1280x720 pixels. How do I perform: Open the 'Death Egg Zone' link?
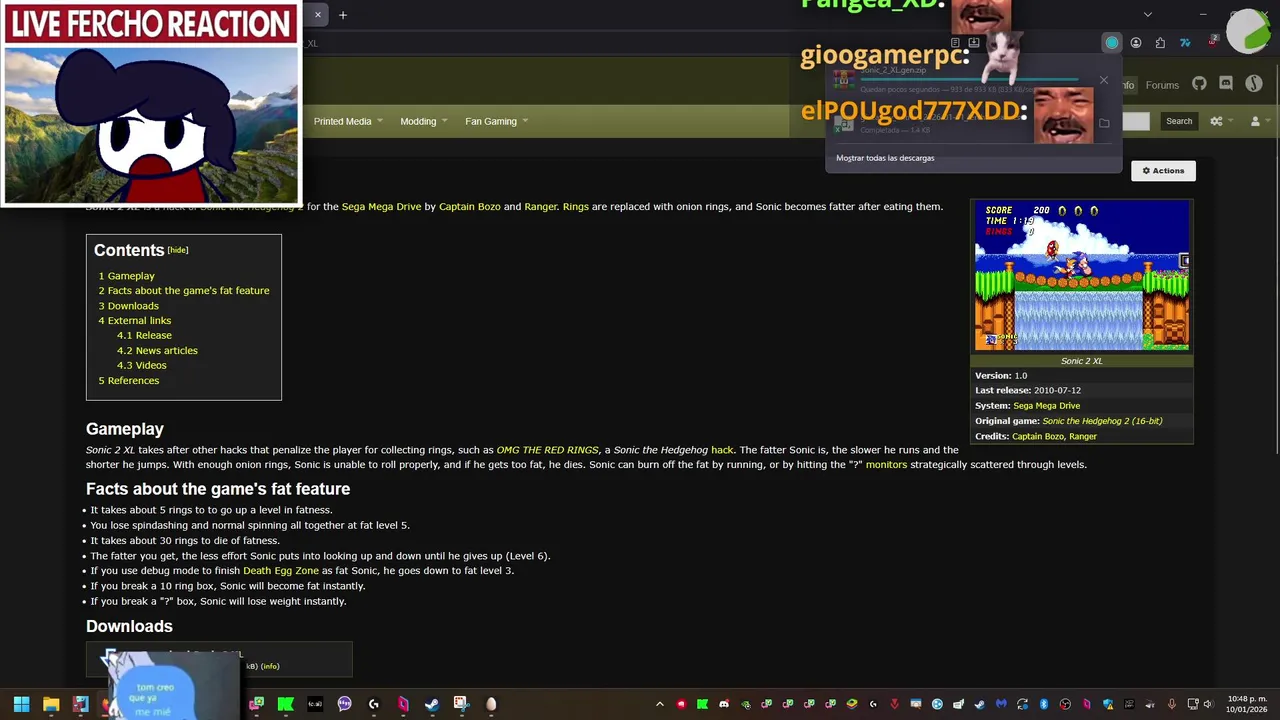(281, 571)
